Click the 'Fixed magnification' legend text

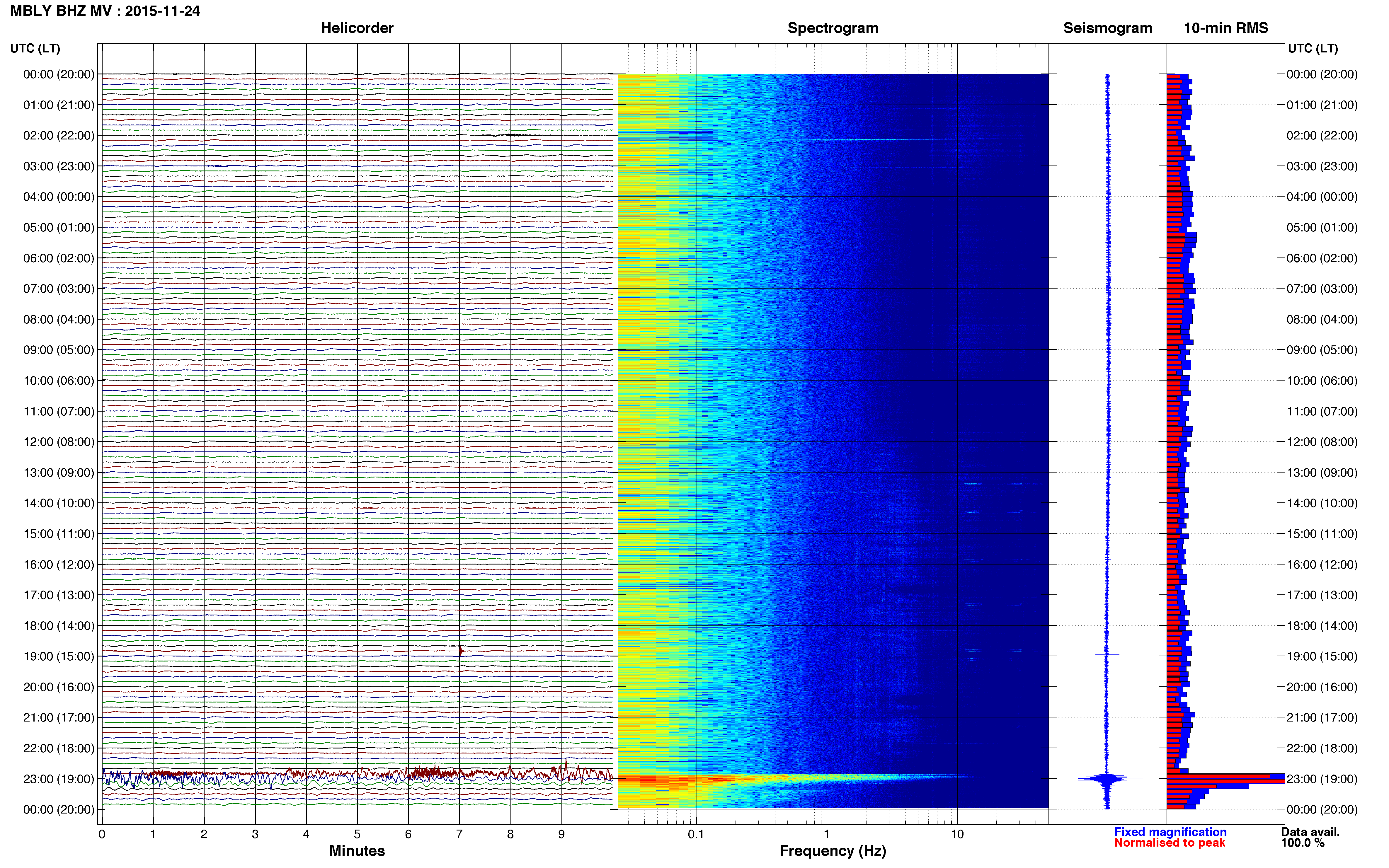(1170, 832)
